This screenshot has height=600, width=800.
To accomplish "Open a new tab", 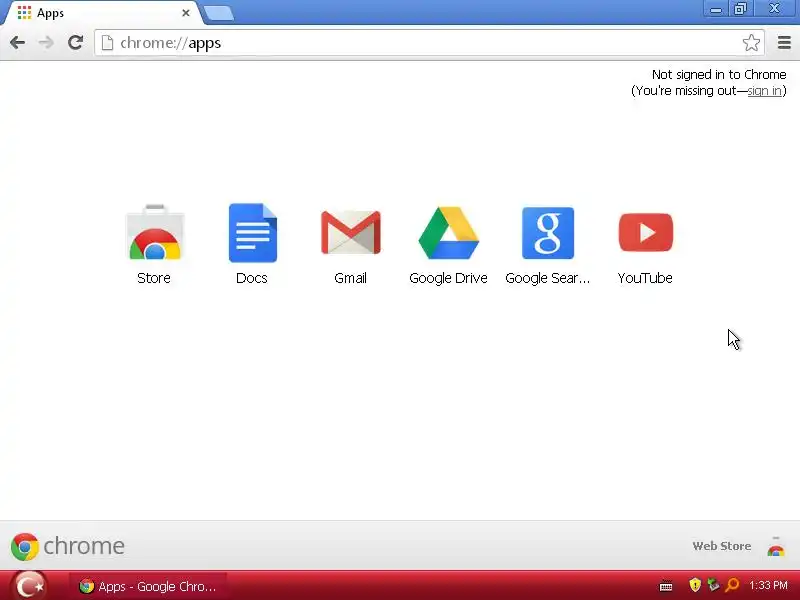I will tap(218, 13).
